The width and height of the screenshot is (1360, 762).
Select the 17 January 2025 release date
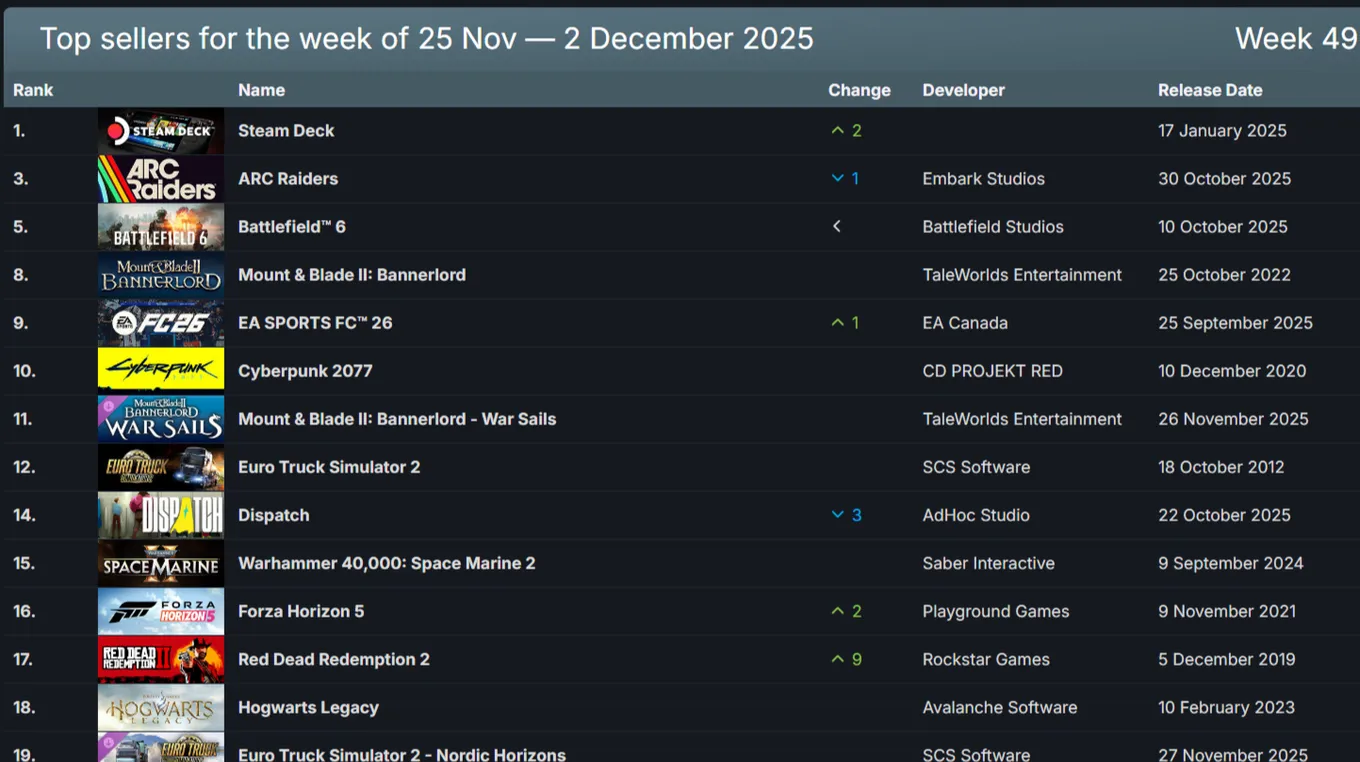(1222, 131)
